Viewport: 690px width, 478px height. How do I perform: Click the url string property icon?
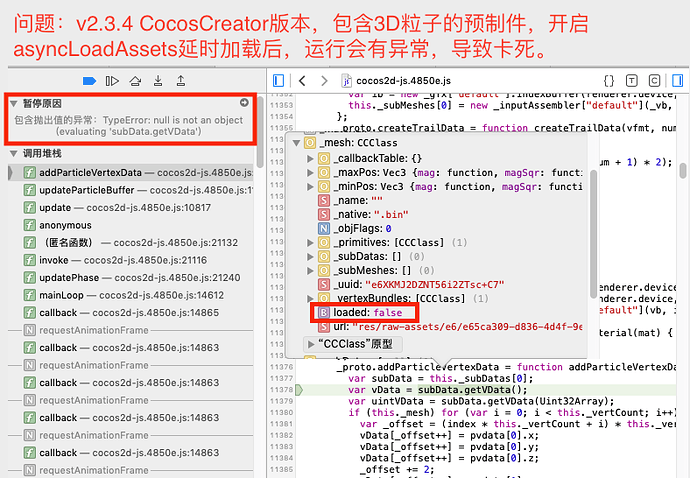[x=324, y=327]
